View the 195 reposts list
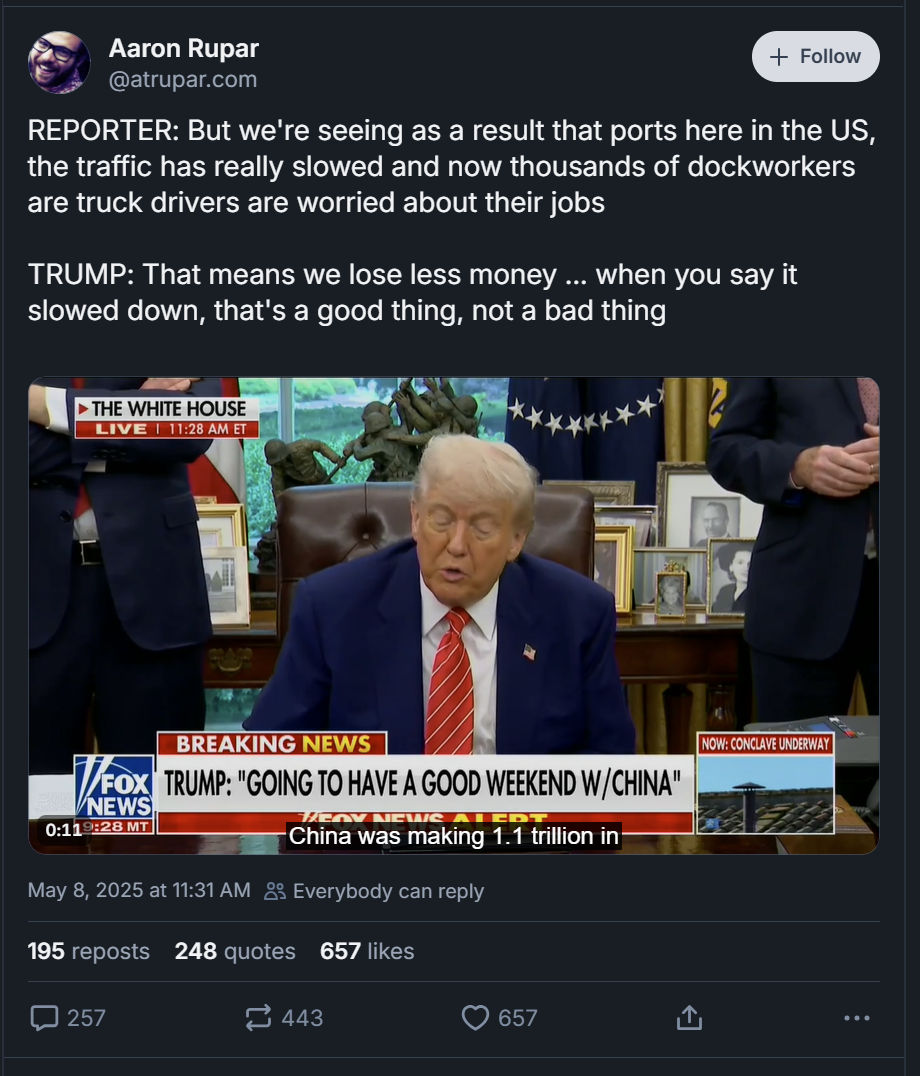Screen dimensions: 920x1076 tap(89, 951)
